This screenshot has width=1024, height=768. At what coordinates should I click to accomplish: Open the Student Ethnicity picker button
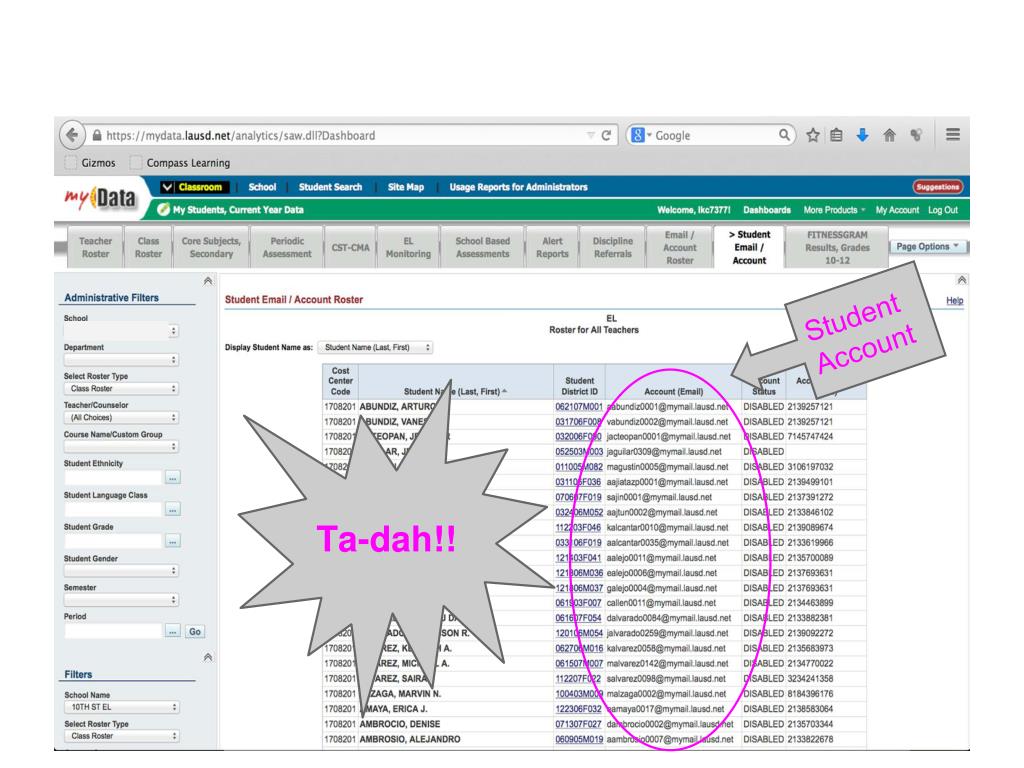coord(172,478)
